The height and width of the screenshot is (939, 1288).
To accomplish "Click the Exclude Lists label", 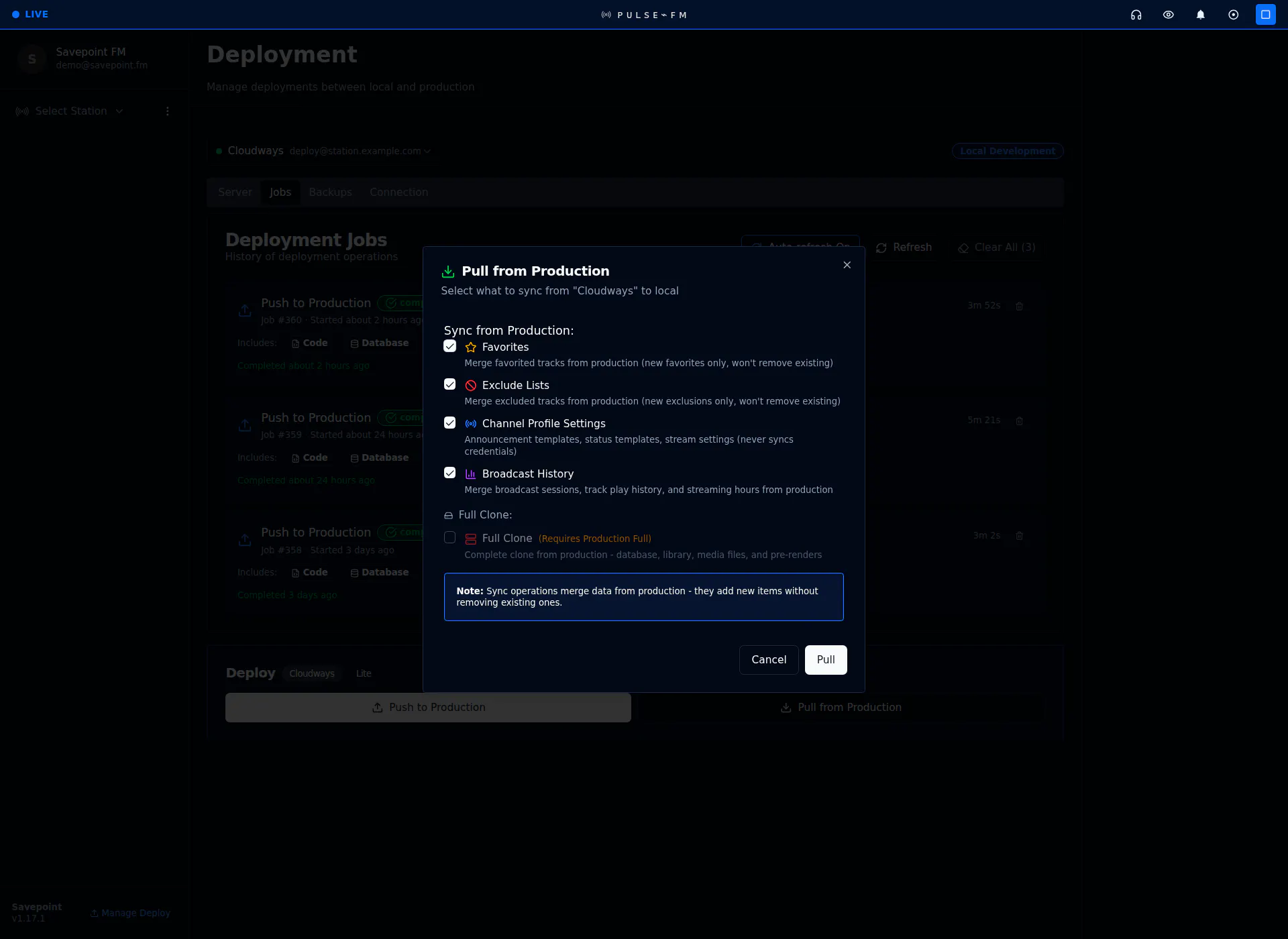I will click(515, 386).
